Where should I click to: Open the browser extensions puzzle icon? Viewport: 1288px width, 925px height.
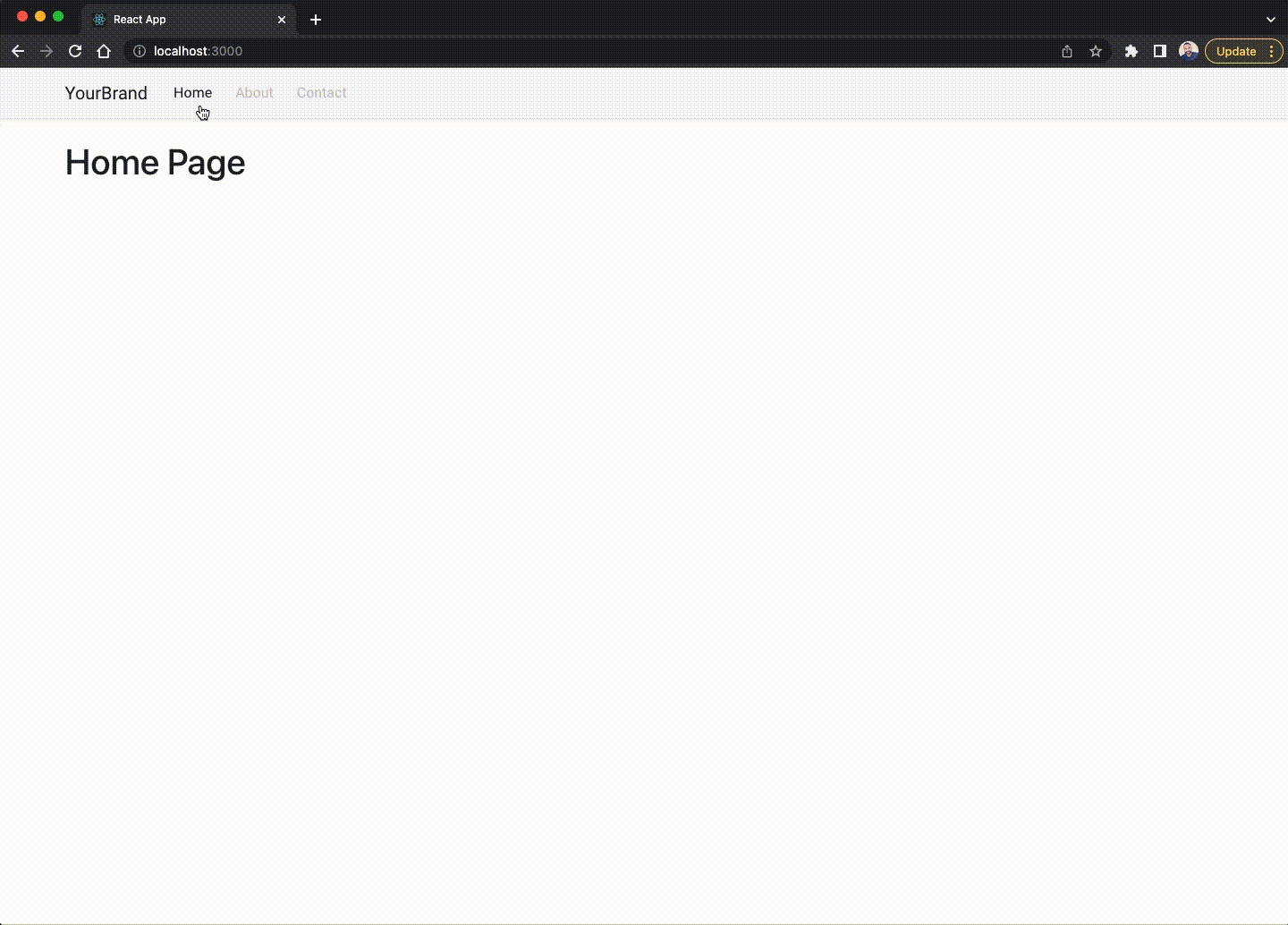click(x=1131, y=51)
